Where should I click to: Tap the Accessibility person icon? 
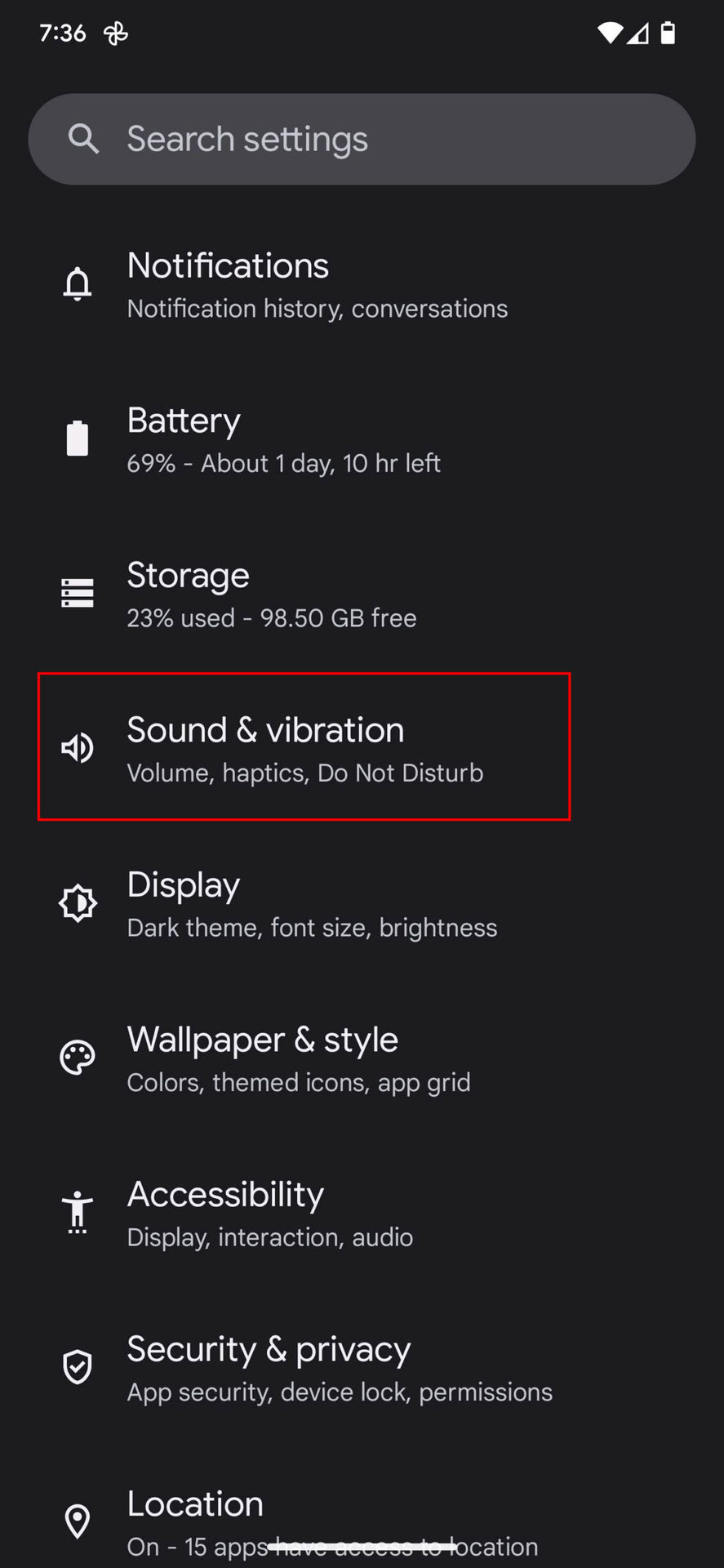[78, 1211]
